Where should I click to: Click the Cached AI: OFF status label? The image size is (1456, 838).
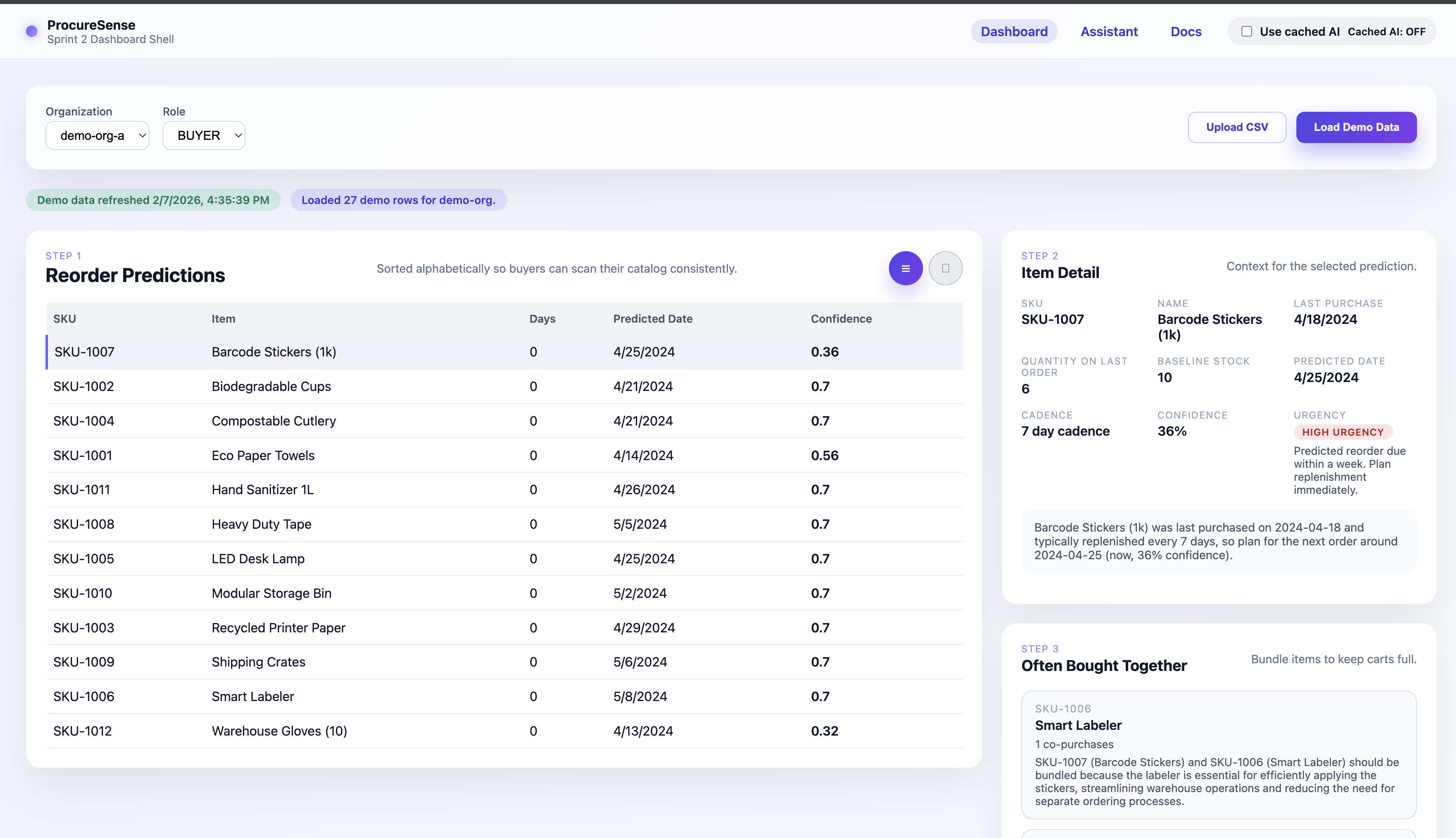click(1387, 32)
